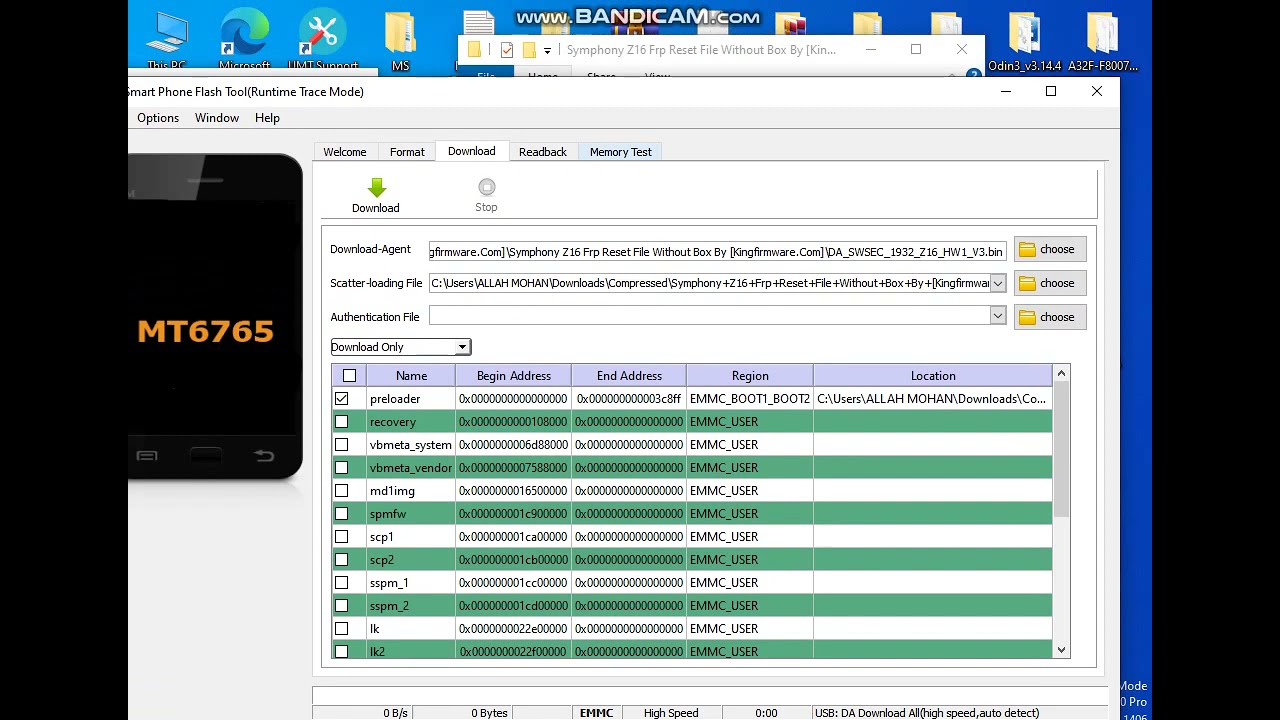Screen dimensions: 1280x720
Task: Click the USB: DA Download All status text
Action: tap(927, 713)
